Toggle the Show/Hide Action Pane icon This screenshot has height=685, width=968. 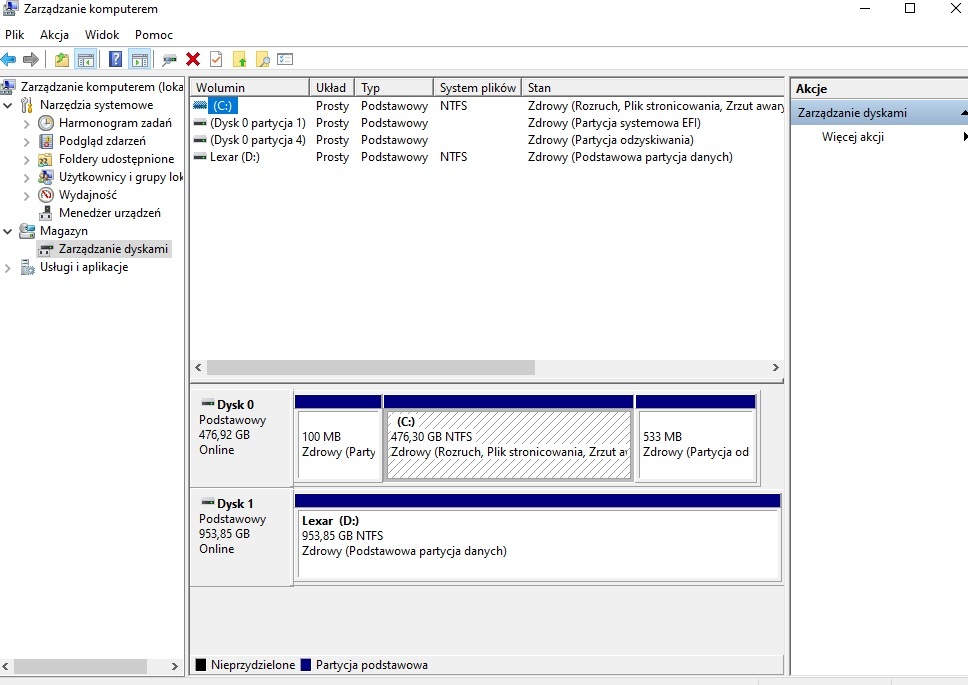[139, 60]
